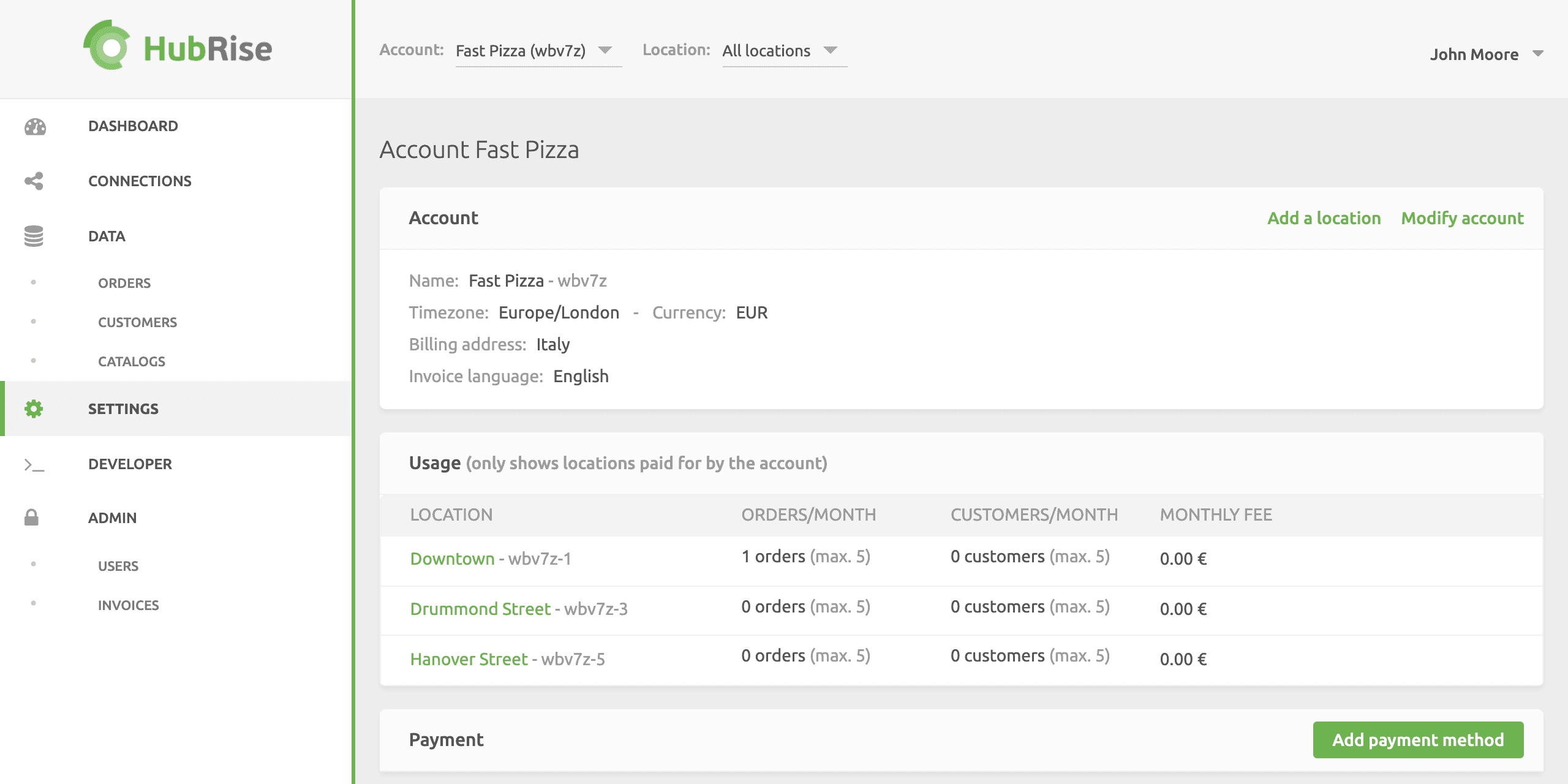Click the HubRise logo
This screenshot has width=1568, height=784.
click(x=178, y=48)
